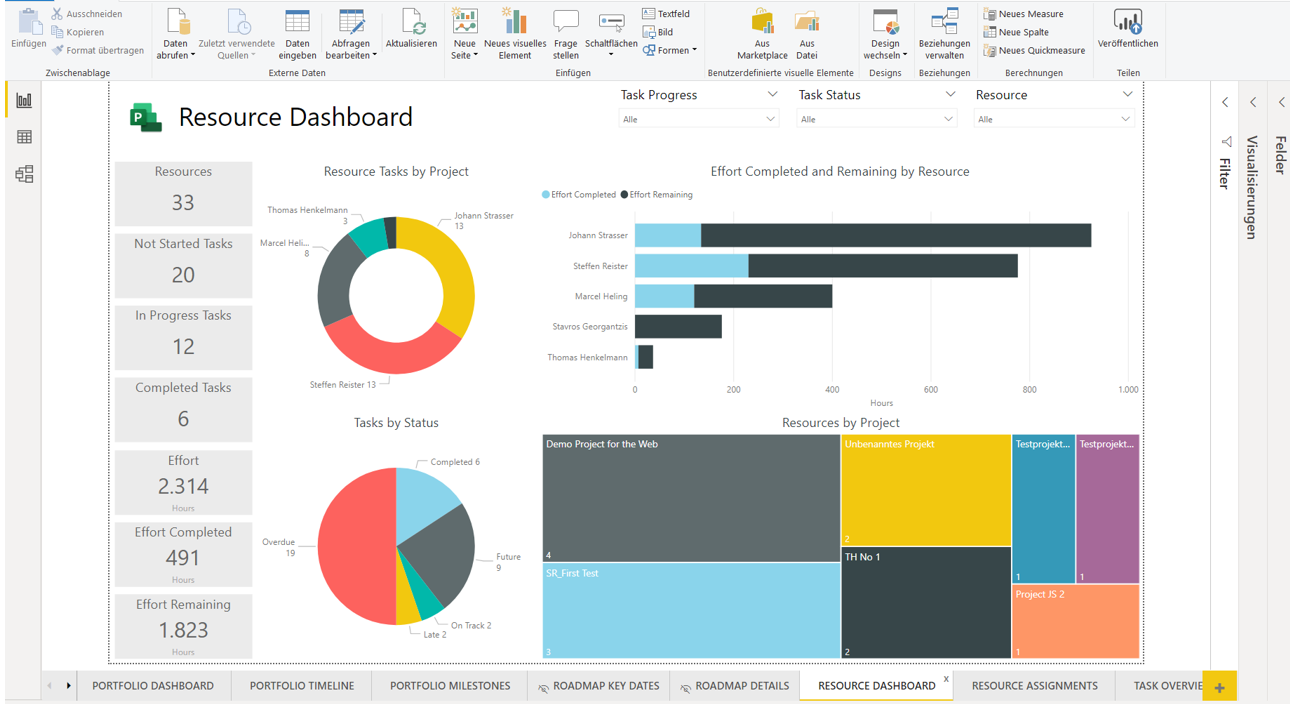Image resolution: width=1290 pixels, height=704 pixels.
Task: Open the Model relationships view icon
Action: tap(24, 174)
